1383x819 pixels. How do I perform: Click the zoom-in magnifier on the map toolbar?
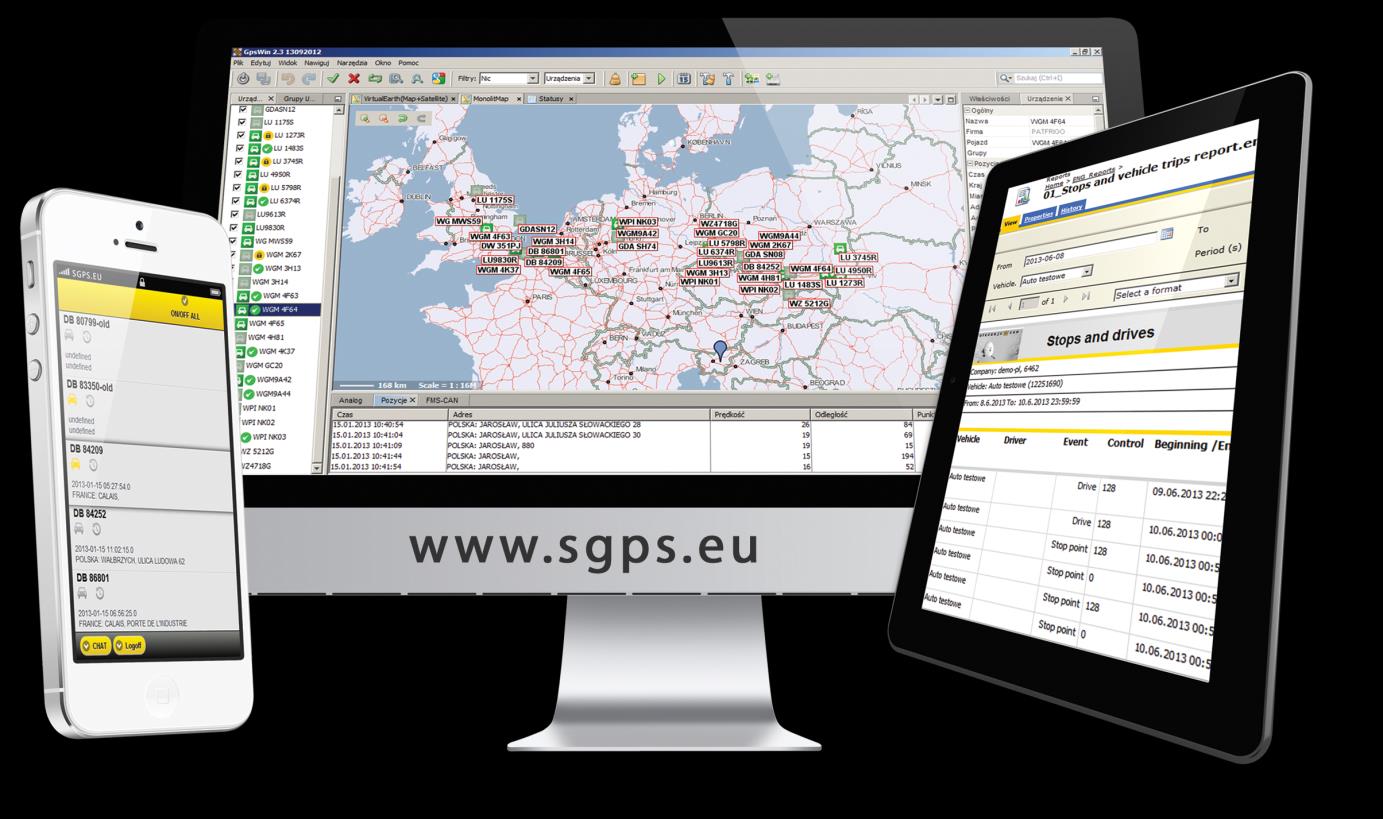point(364,118)
